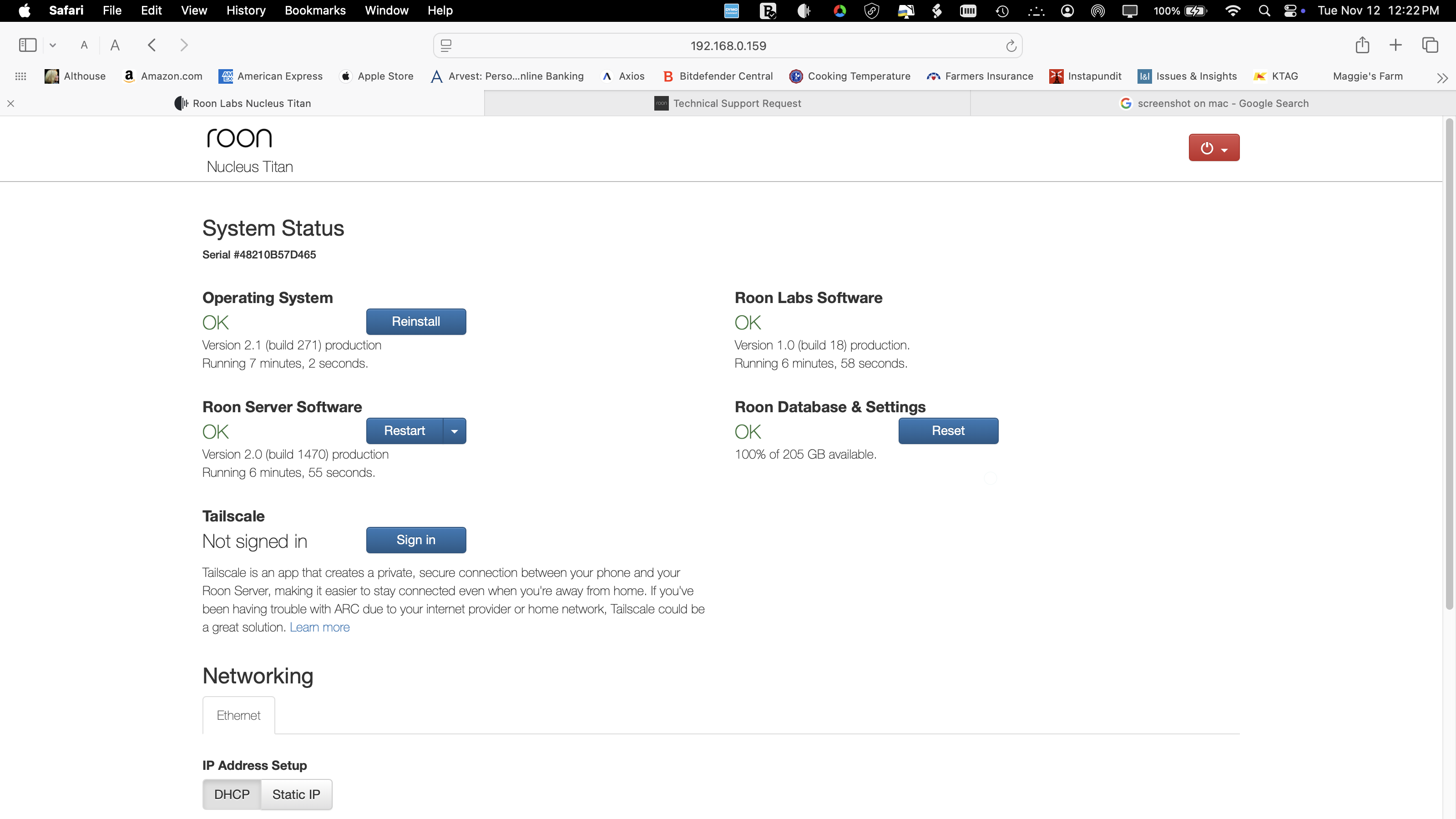Open the bookmarks apps grid icon
The width and height of the screenshot is (1456, 819).
click(21, 76)
